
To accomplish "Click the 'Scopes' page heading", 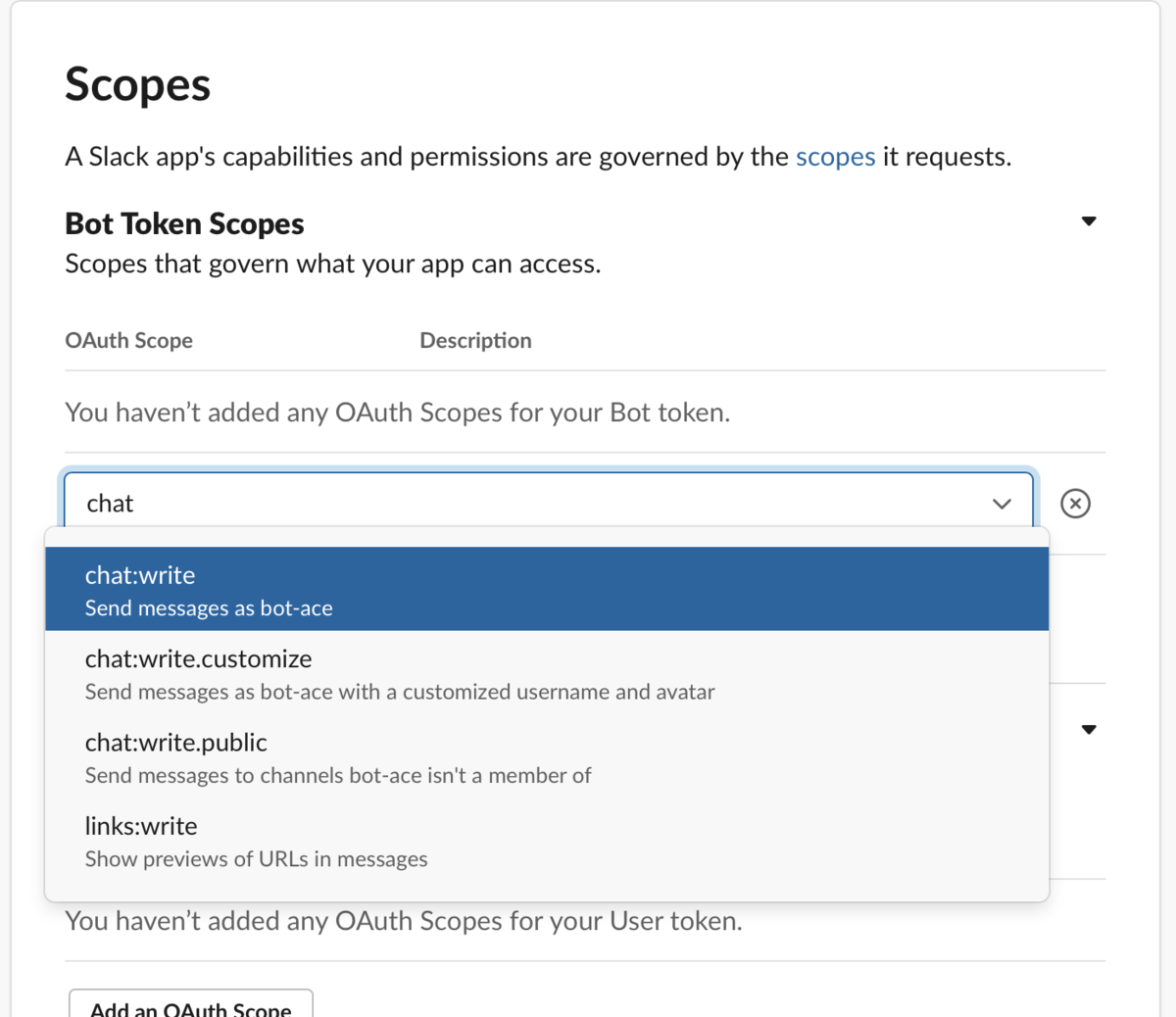I will coord(137,84).
